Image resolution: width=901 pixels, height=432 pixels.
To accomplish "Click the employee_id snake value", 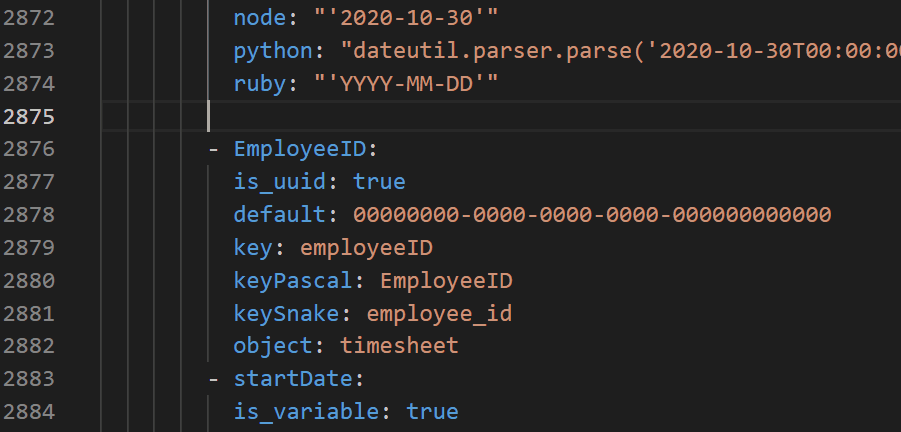I will (439, 314).
